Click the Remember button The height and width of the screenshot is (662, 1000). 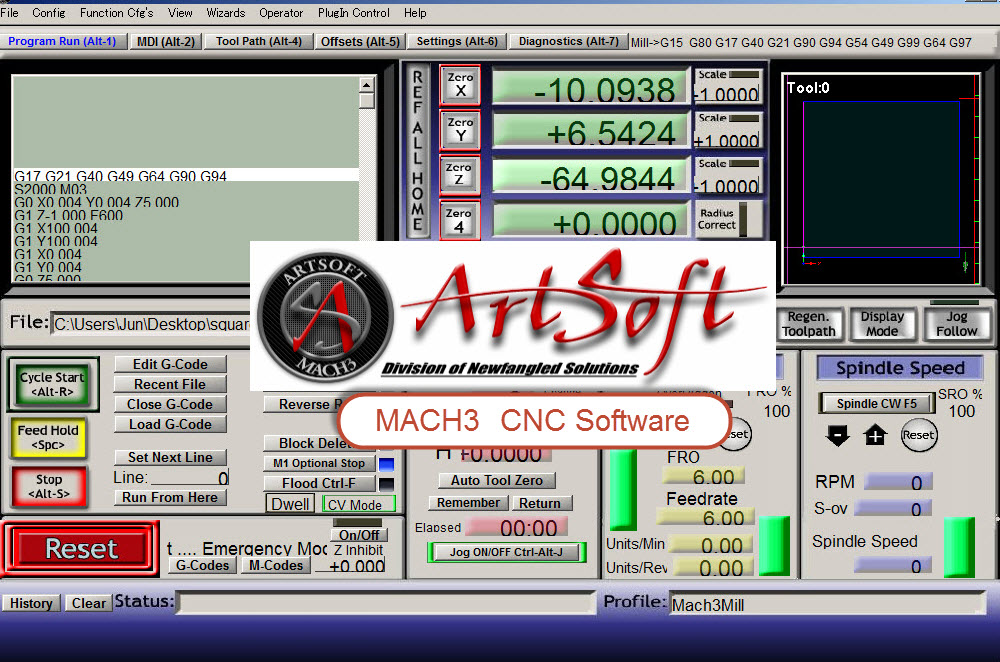point(468,503)
